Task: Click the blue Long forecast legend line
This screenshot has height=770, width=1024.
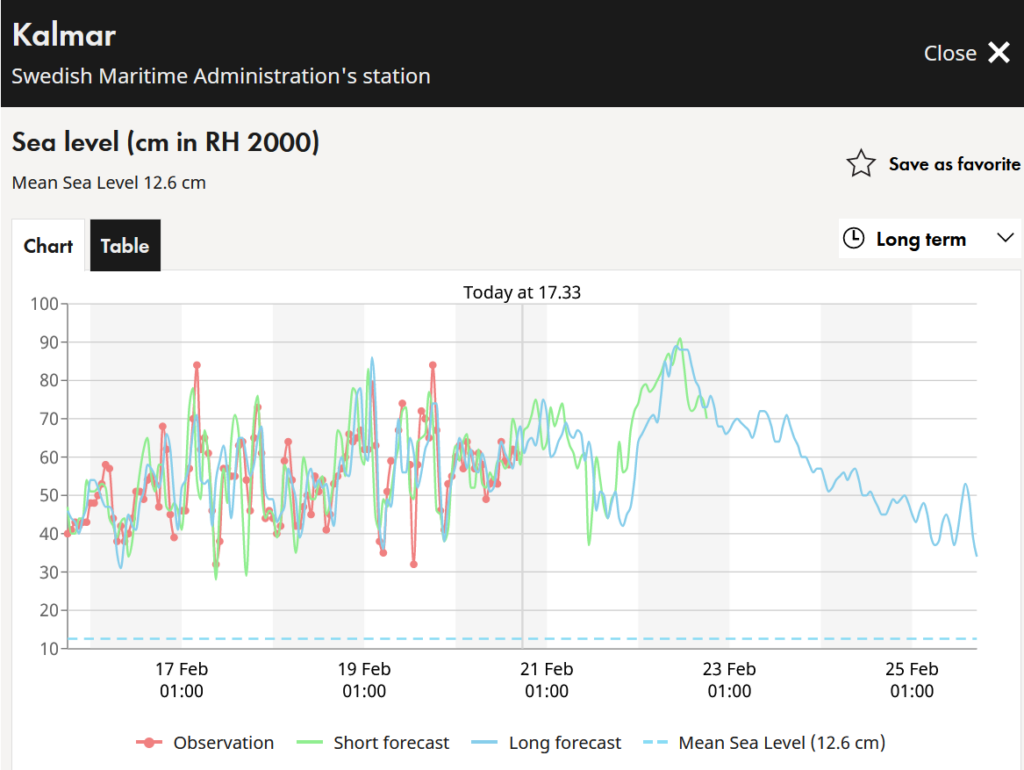Action: (486, 743)
